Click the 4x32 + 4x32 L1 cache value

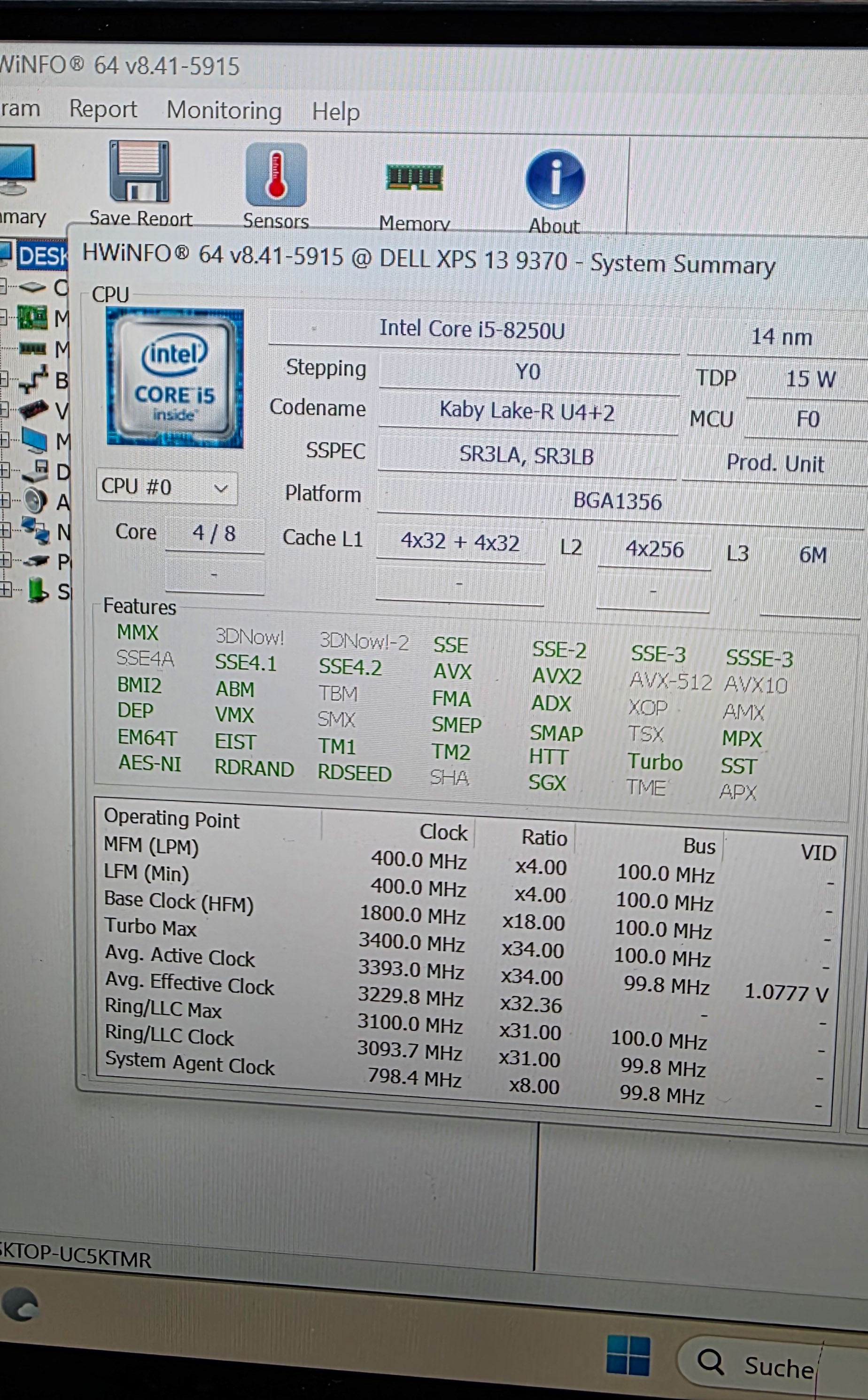pyautogui.click(x=460, y=542)
